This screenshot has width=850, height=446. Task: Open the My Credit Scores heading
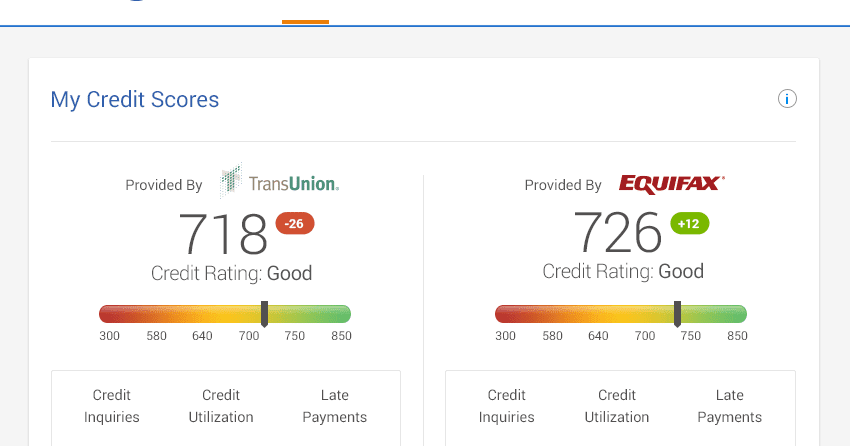[x=134, y=100]
